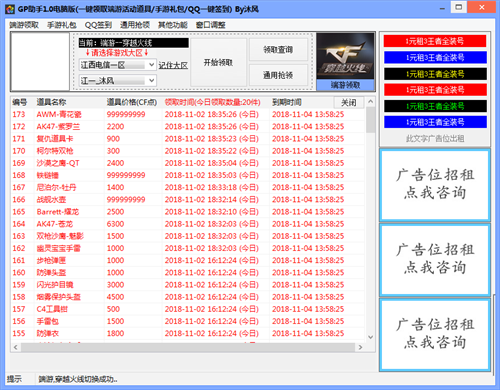Select row 172 AK47-紫罗兰
The image size is (500, 390).
coord(188,127)
